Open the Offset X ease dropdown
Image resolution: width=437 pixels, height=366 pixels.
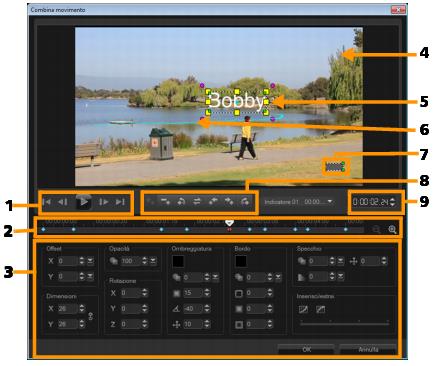click(x=90, y=261)
